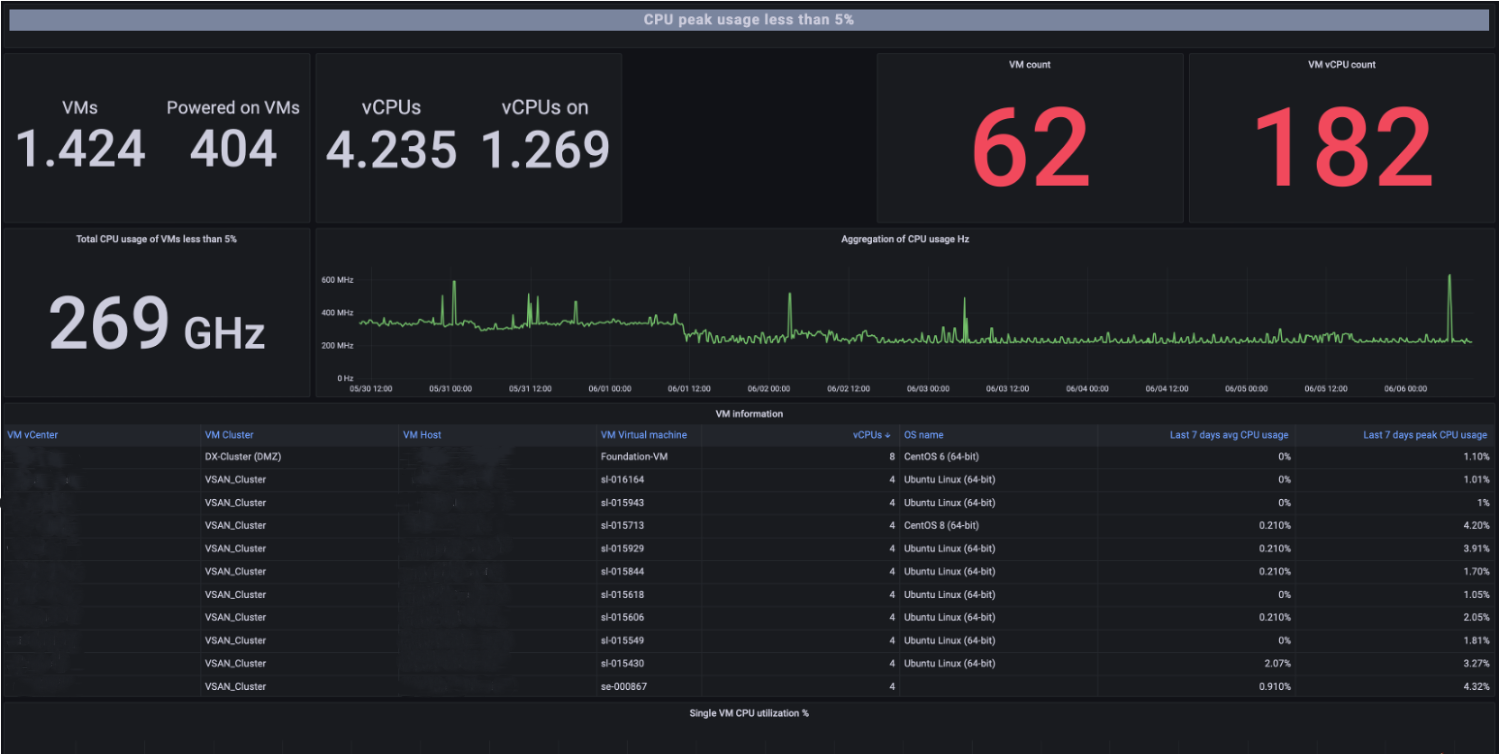Select the Foundation-VM cell in the table
The width and height of the screenshot is (1500, 754).
(x=633, y=457)
